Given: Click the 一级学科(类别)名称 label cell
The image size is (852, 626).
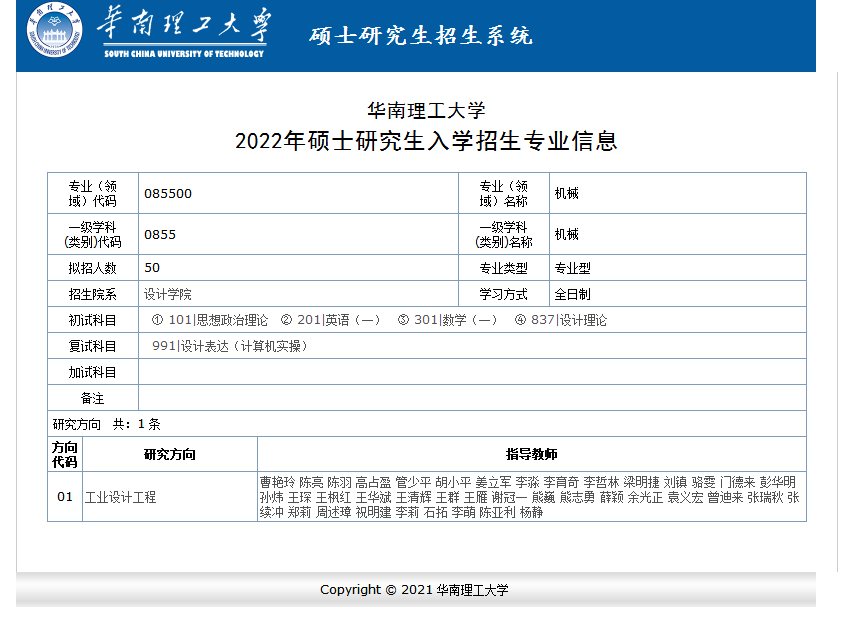Looking at the screenshot, I should pos(504,234).
